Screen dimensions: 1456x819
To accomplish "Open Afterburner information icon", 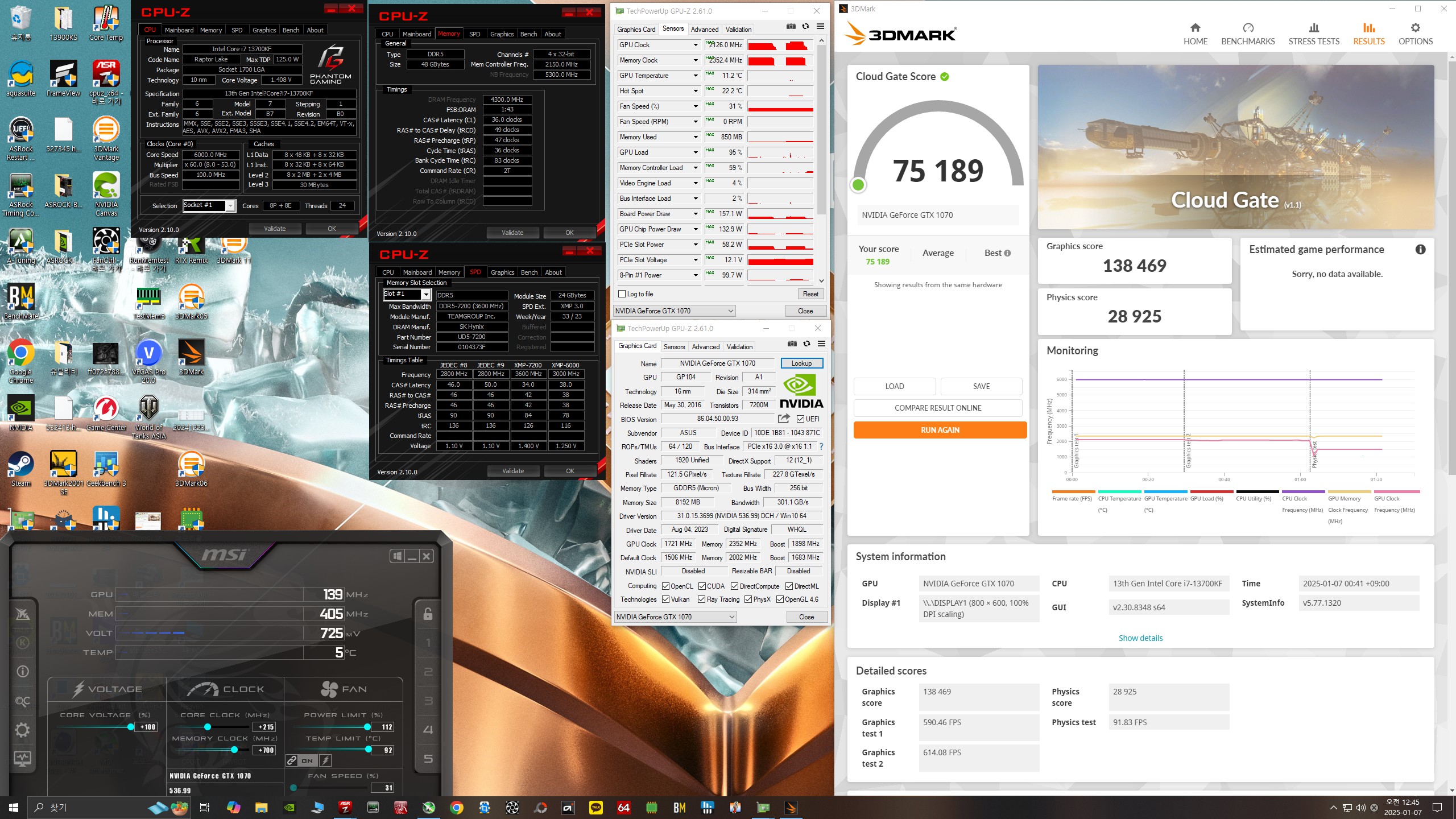I will 22,672.
